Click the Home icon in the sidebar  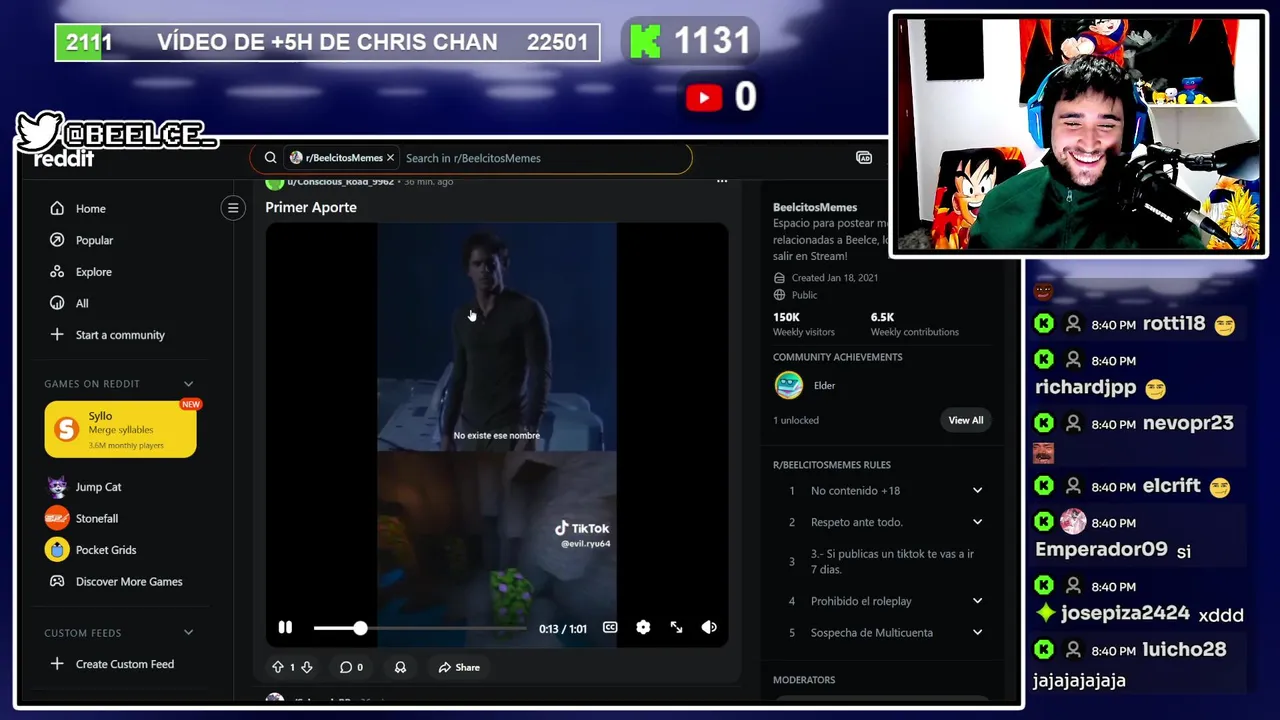click(x=57, y=208)
